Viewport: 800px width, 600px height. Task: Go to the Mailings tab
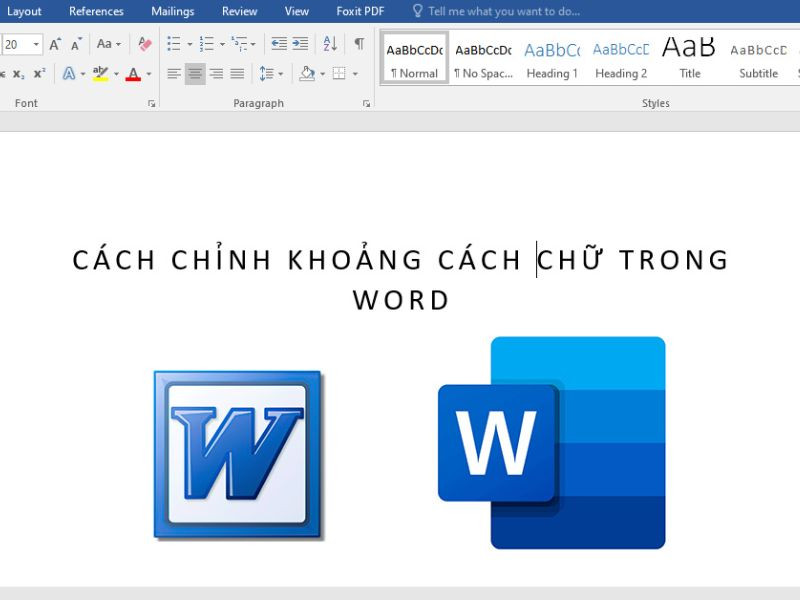pyautogui.click(x=172, y=11)
